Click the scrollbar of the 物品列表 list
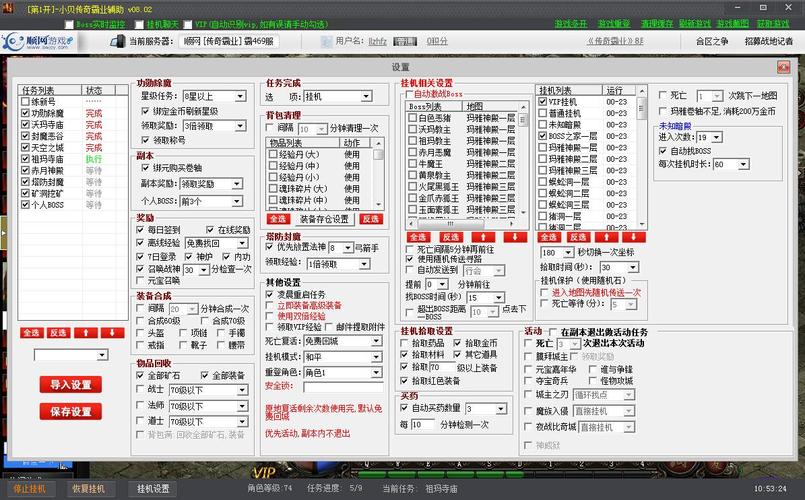This screenshot has height=500, width=805. click(378, 180)
